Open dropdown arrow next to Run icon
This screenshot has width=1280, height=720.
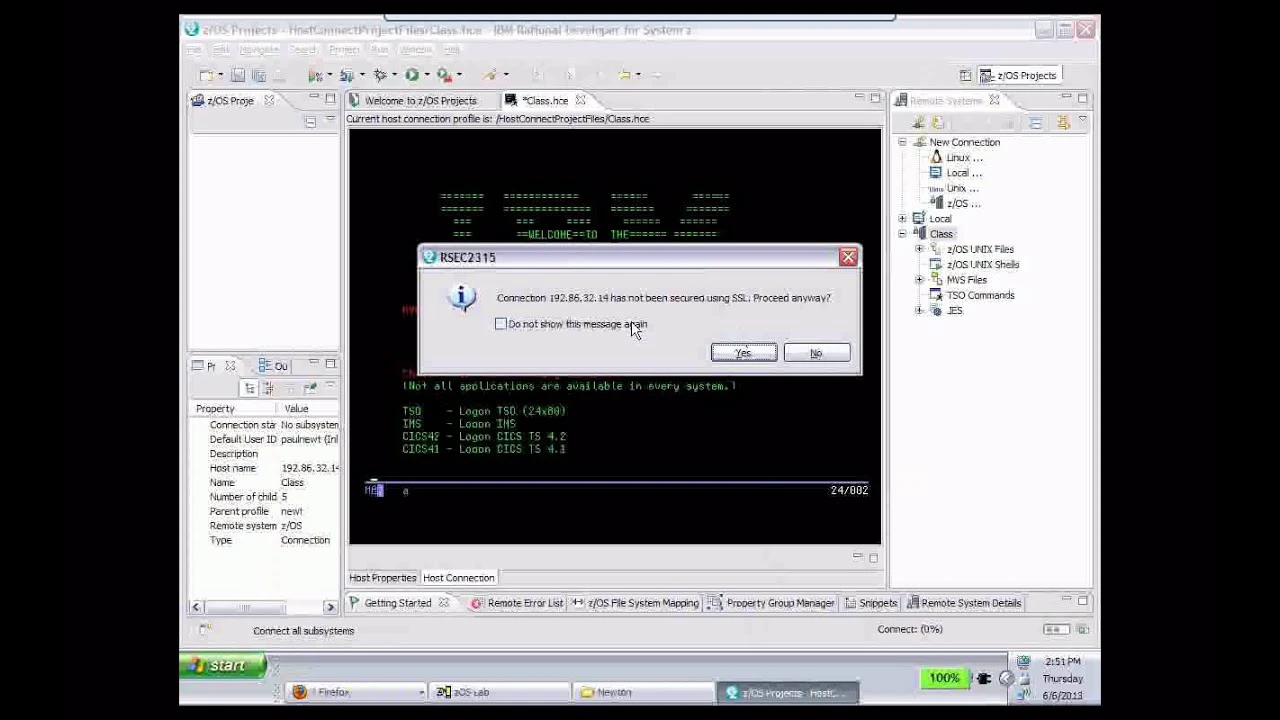pos(426,75)
